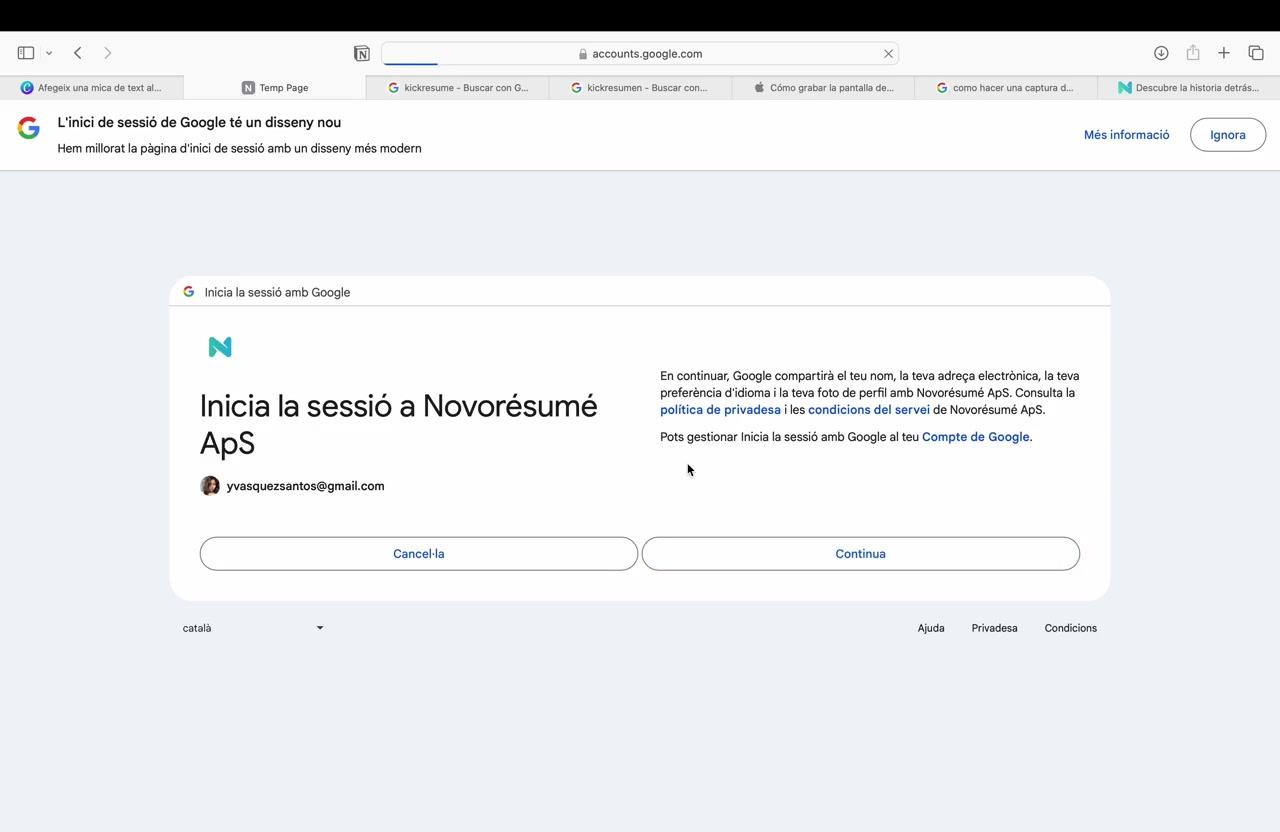Open the Privadesa footer link
This screenshot has width=1280, height=832.
[994, 628]
